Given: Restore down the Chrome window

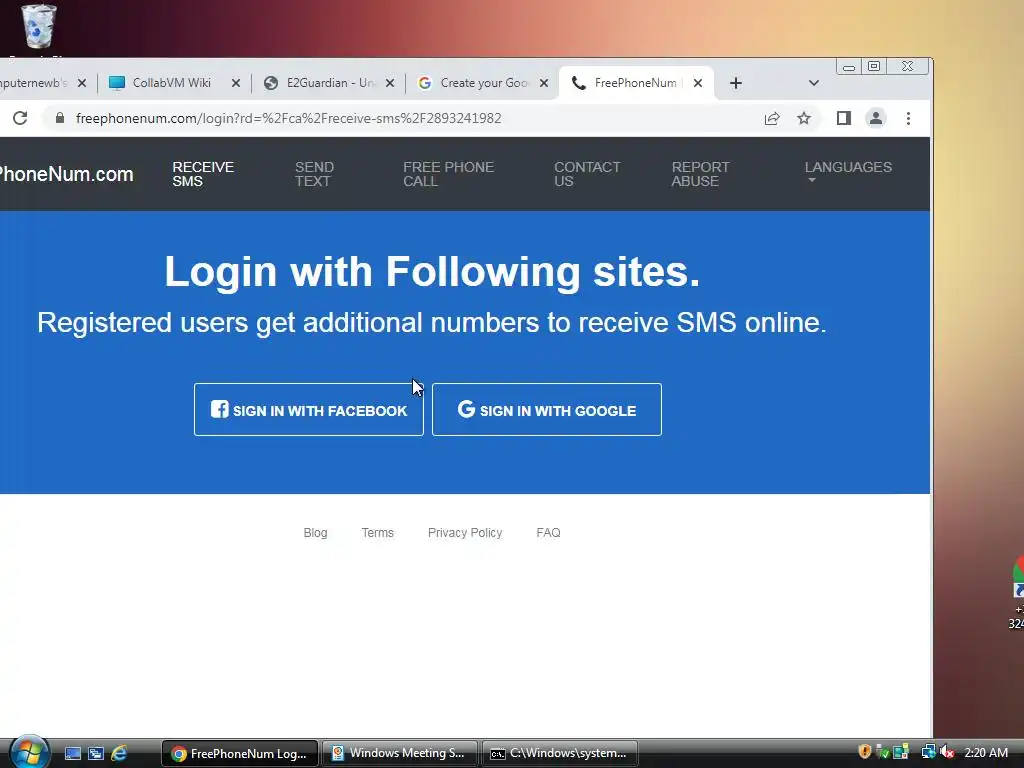Looking at the screenshot, I should 874,67.
